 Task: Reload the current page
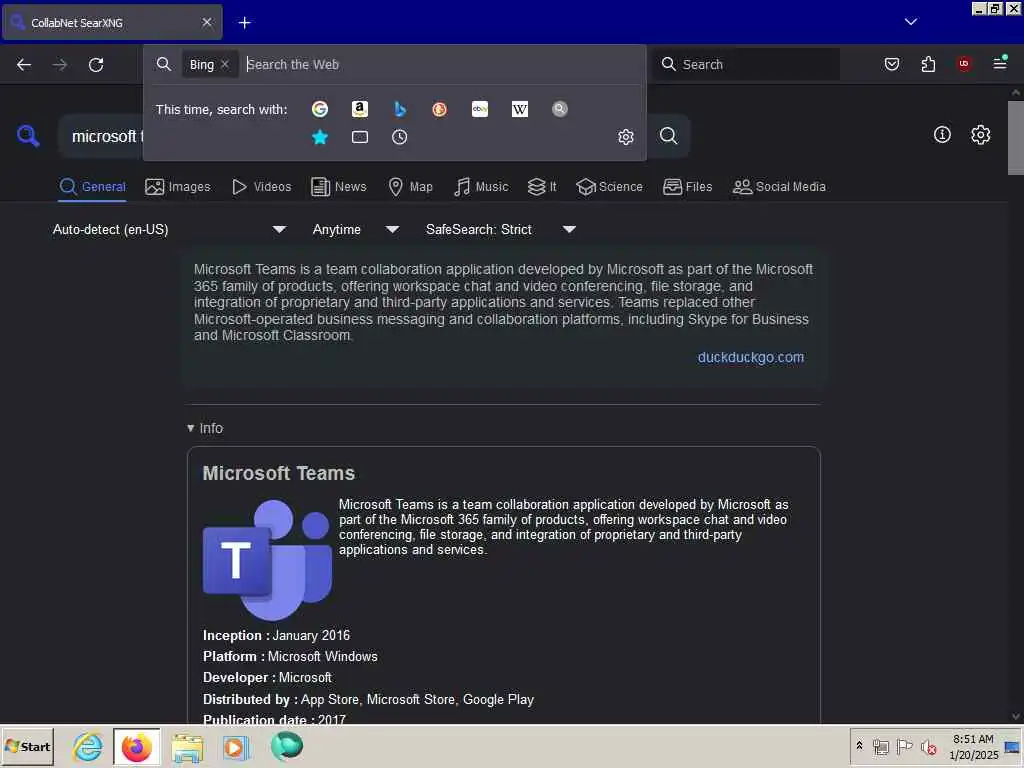[x=96, y=65]
